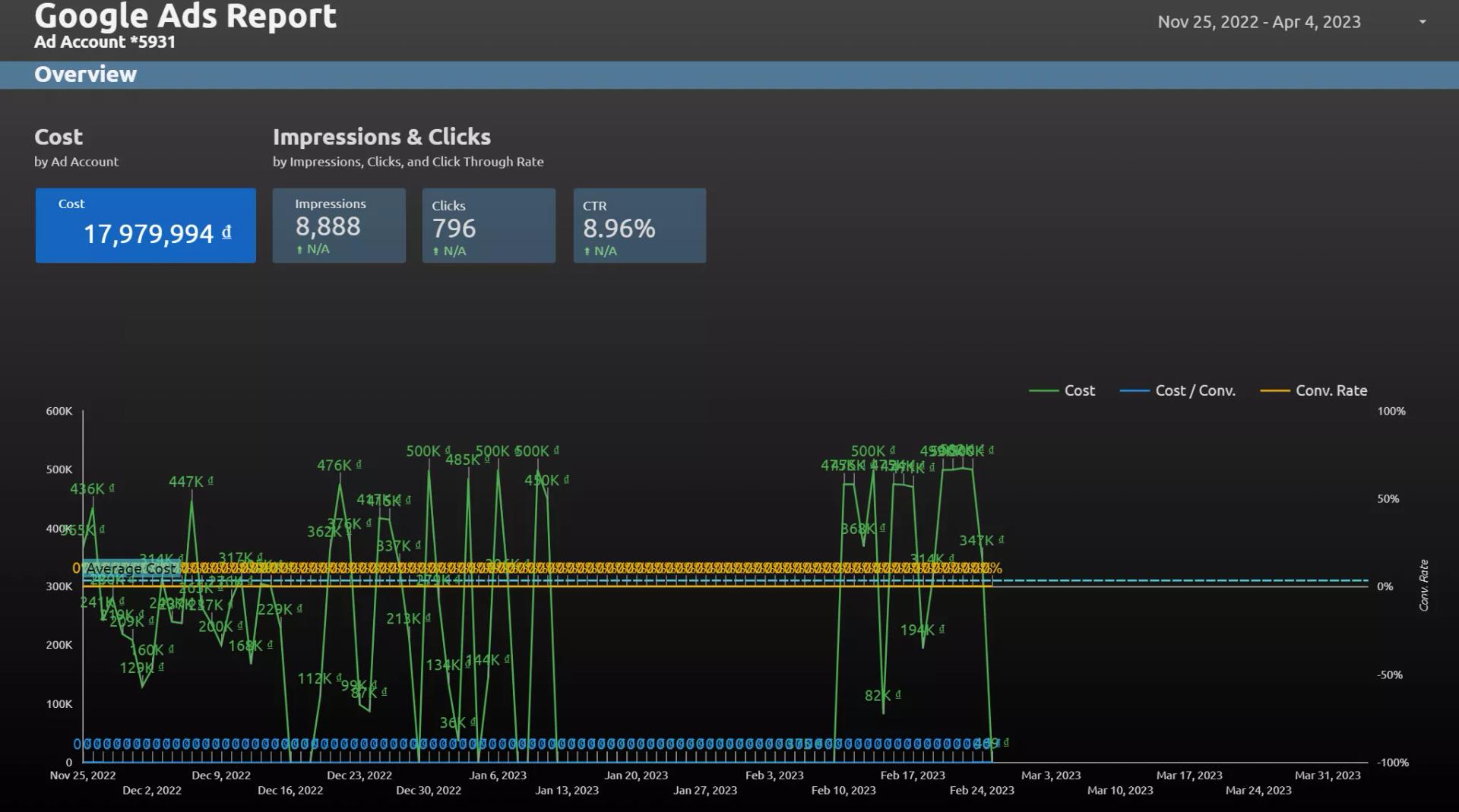Click the blue Cost / Conv. legend swatch
Screen dimensions: 1459x812
(1135, 390)
